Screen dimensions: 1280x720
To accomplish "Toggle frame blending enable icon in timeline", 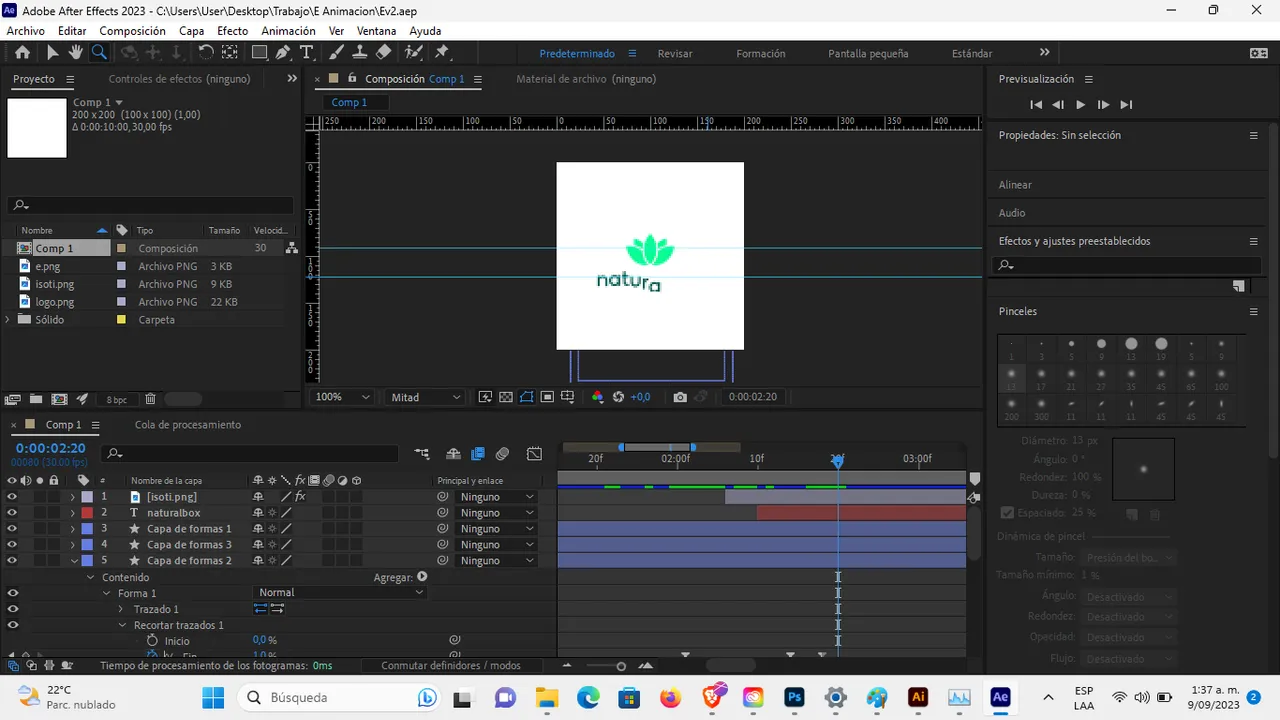I will pyautogui.click(x=477, y=453).
